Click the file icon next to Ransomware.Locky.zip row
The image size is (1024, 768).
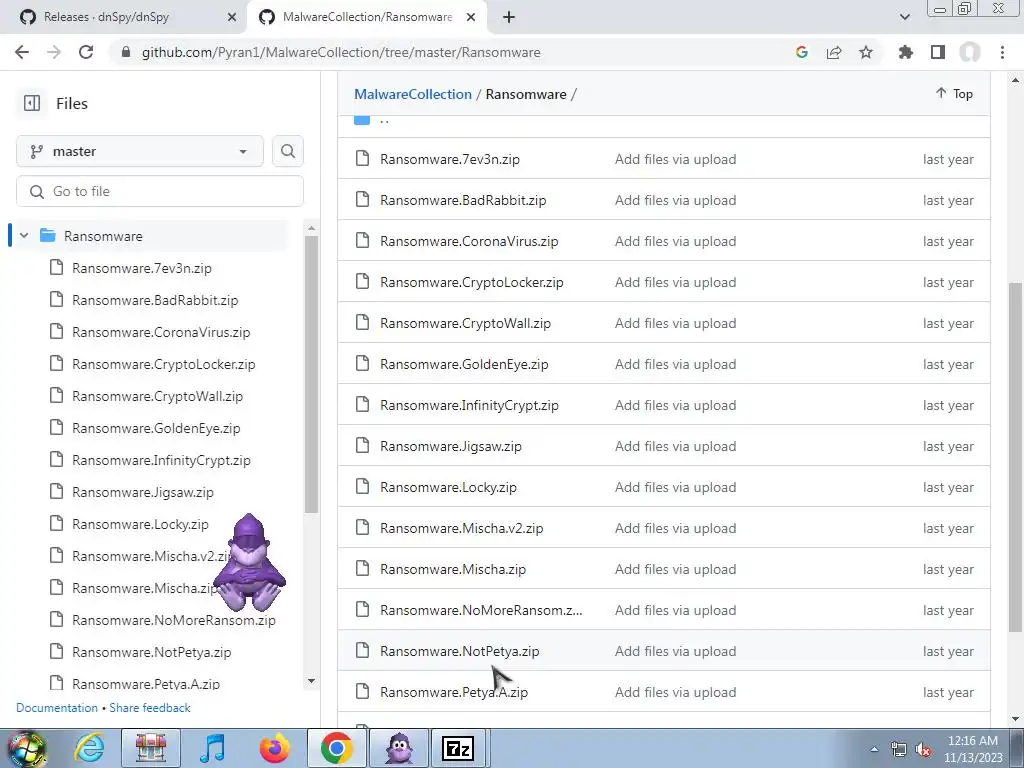tap(362, 487)
